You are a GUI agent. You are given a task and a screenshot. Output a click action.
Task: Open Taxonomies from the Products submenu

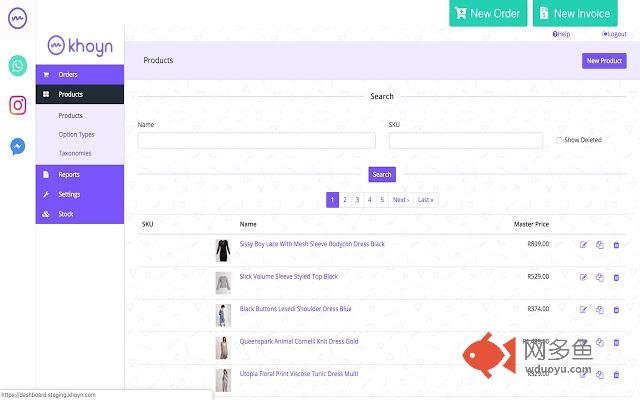[75, 153]
